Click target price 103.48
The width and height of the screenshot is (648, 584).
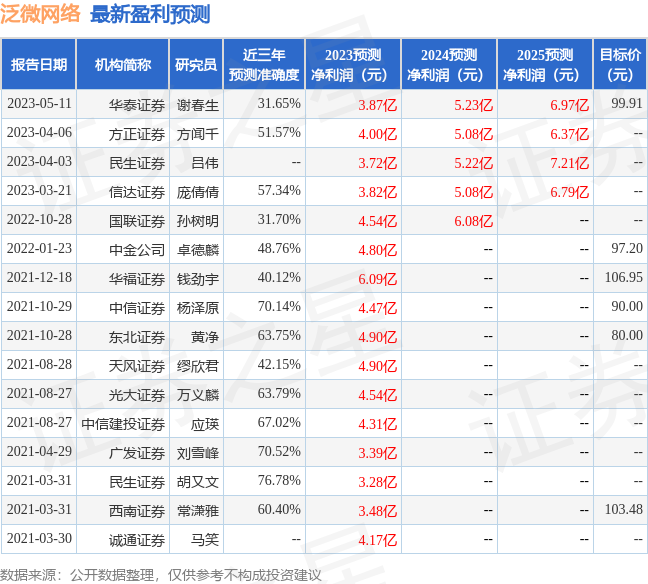tap(624, 510)
